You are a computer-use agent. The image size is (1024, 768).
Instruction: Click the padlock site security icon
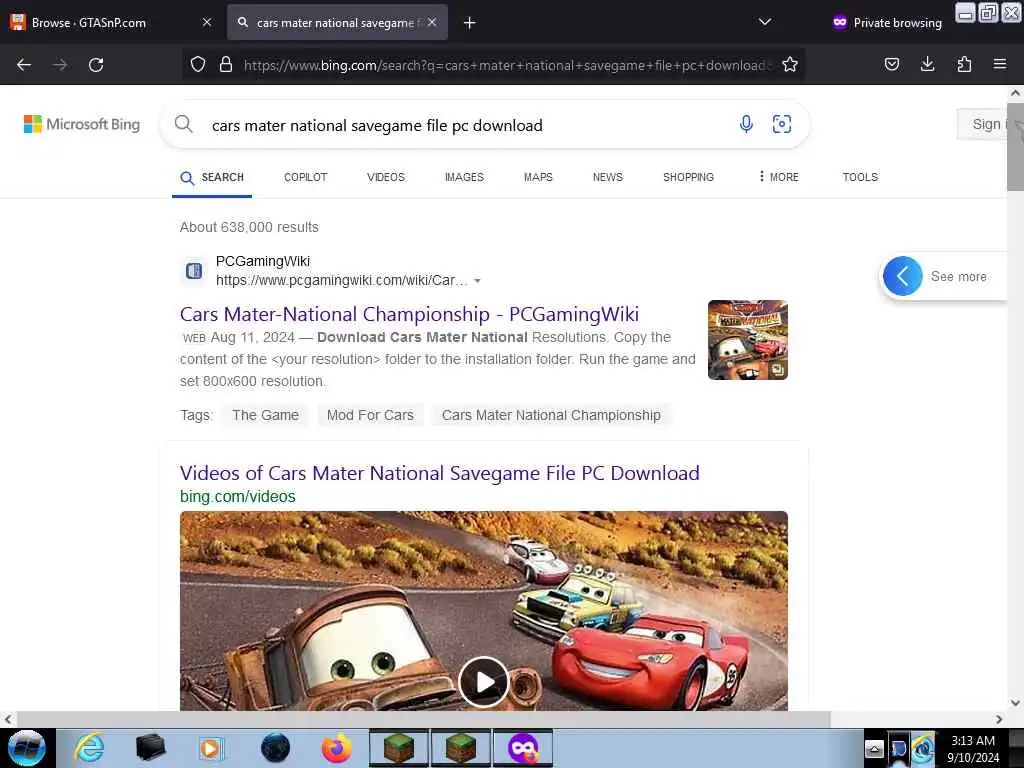[226, 64]
